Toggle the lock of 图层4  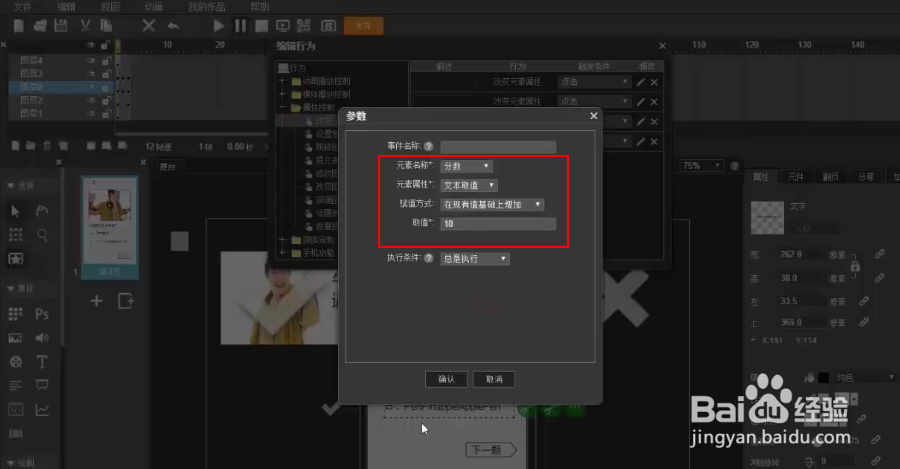(x=106, y=60)
